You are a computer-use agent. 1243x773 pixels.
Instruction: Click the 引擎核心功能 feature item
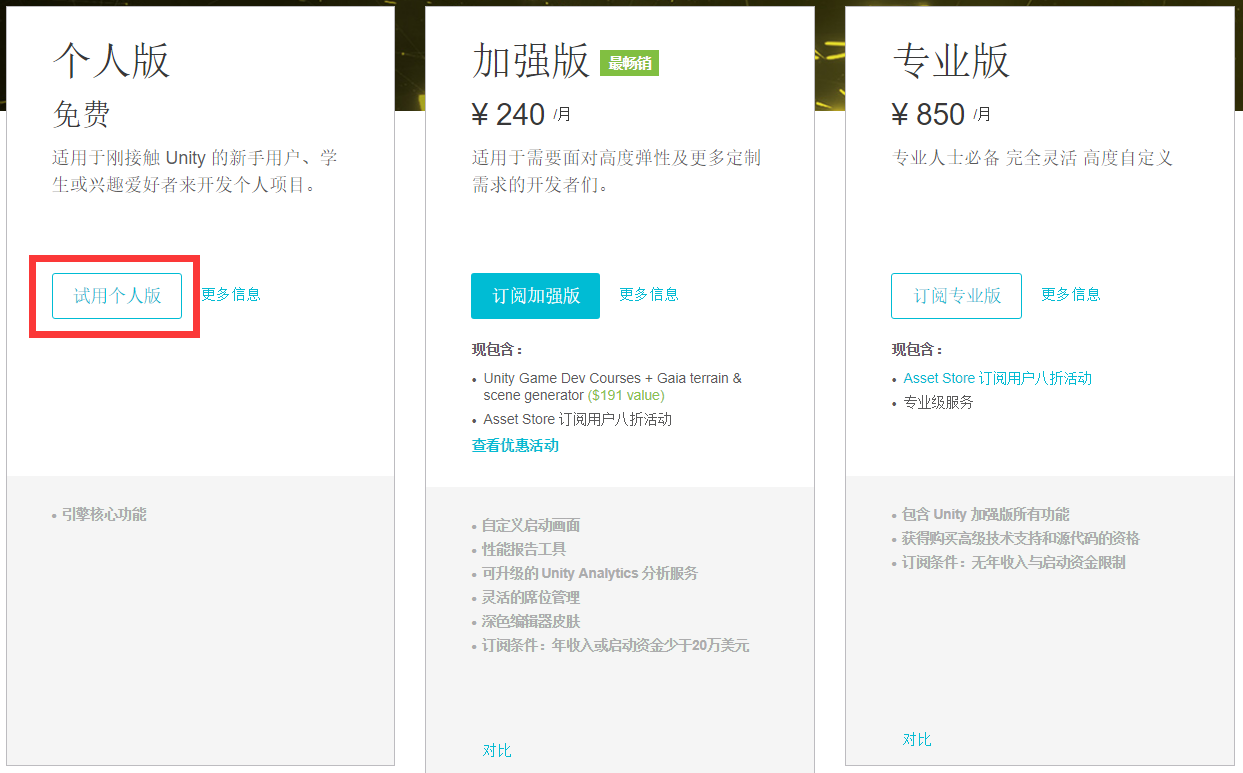104,515
